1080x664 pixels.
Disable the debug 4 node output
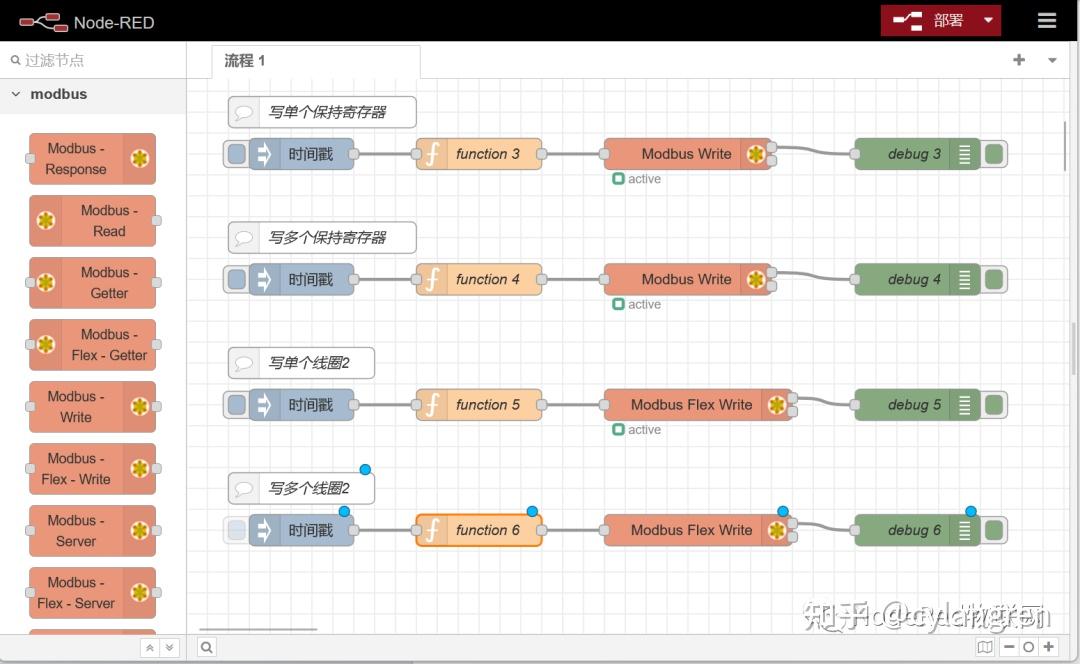[993, 279]
